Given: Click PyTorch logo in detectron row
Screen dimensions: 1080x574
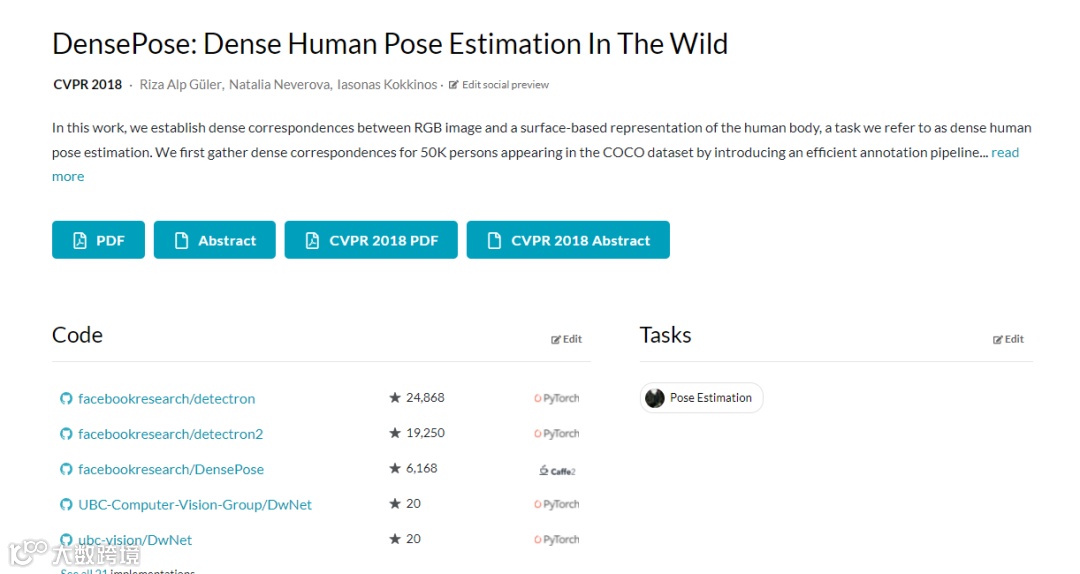Looking at the screenshot, I should pyautogui.click(x=556, y=398).
